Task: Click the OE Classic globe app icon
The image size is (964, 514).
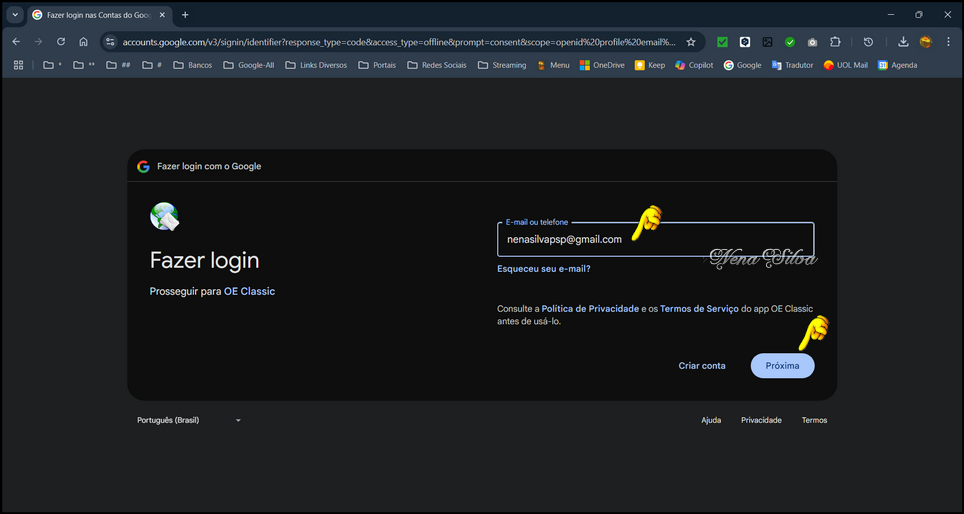Action: tap(164, 216)
